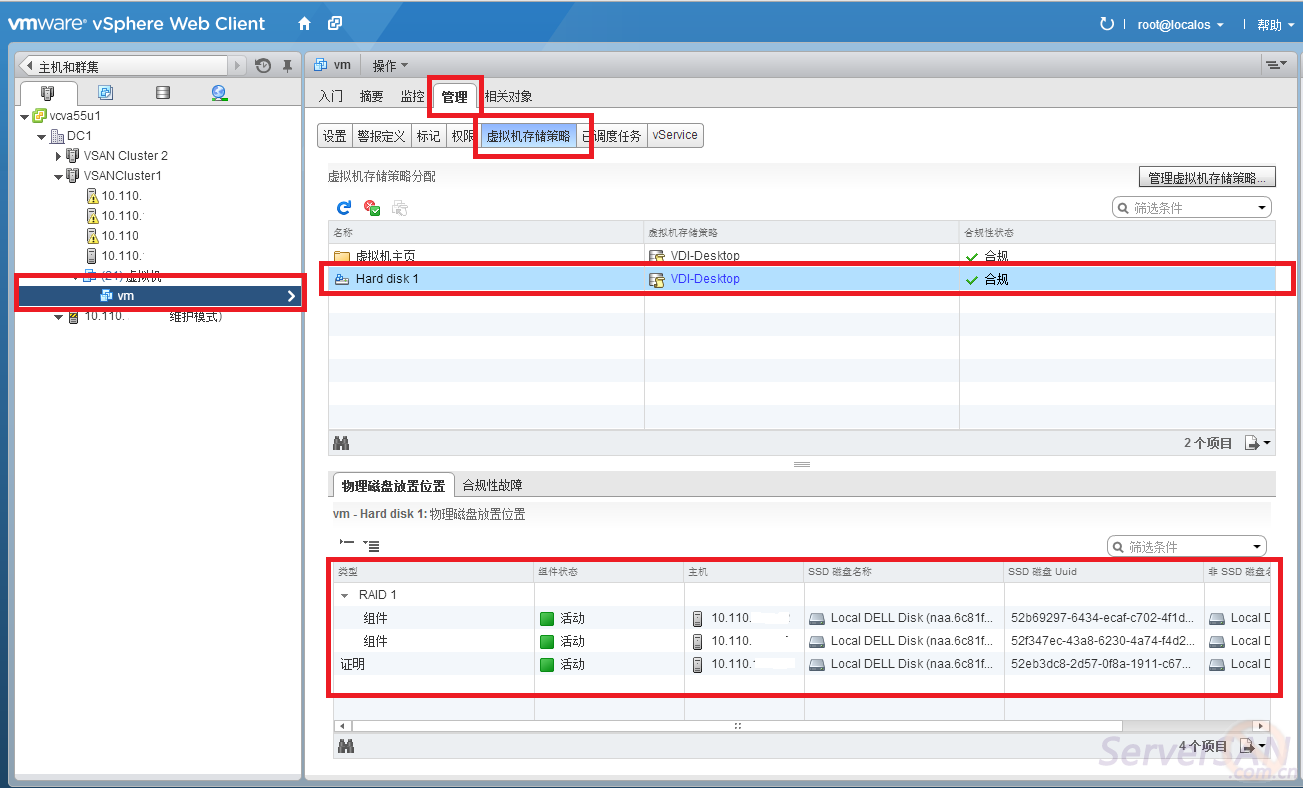The width and height of the screenshot is (1303, 788).
Task: Click the horizontal scrollbar in placement table
Action: click(737, 726)
